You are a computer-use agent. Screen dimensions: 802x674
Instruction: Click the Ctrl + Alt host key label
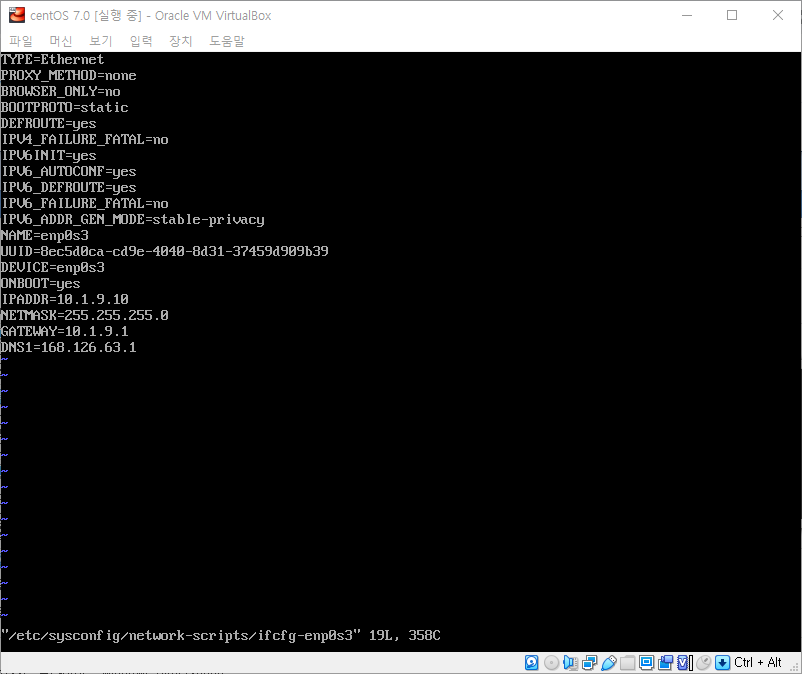click(758, 663)
